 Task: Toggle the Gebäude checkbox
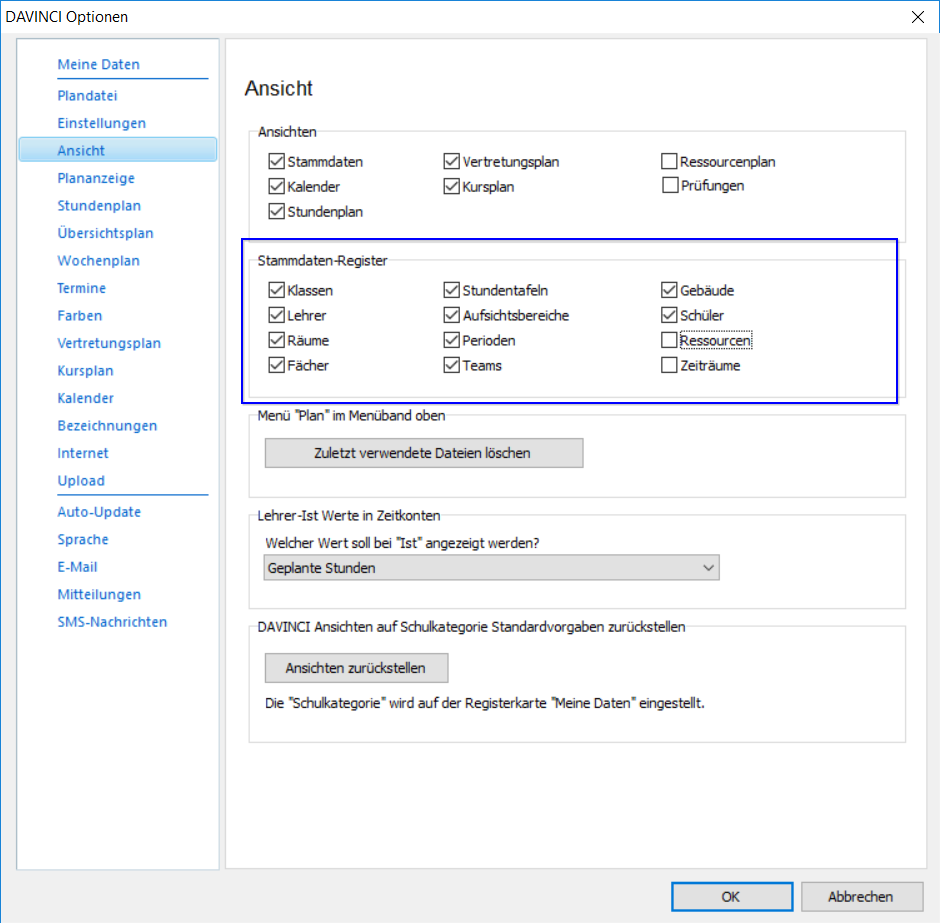(x=669, y=290)
